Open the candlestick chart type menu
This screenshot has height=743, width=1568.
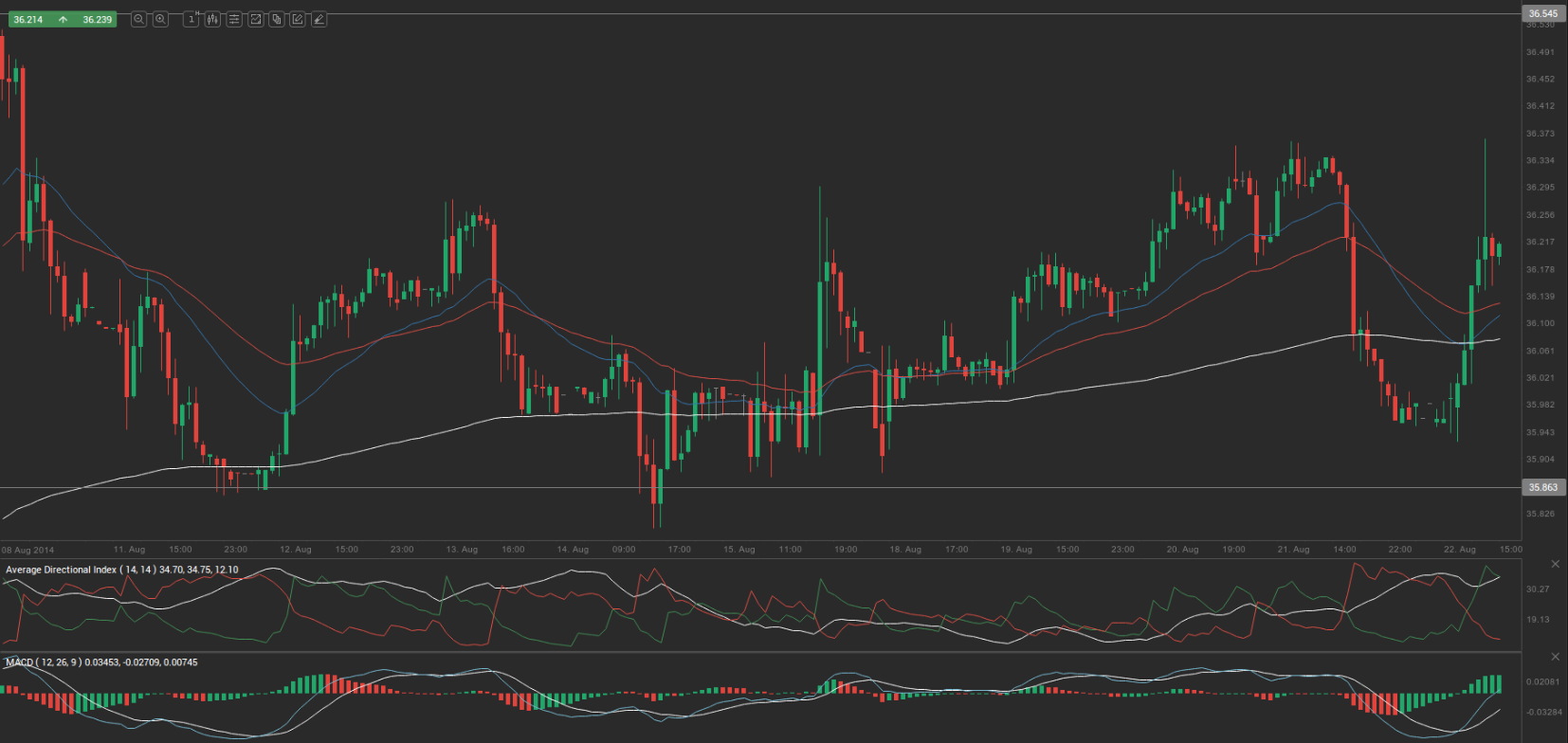tap(212, 19)
